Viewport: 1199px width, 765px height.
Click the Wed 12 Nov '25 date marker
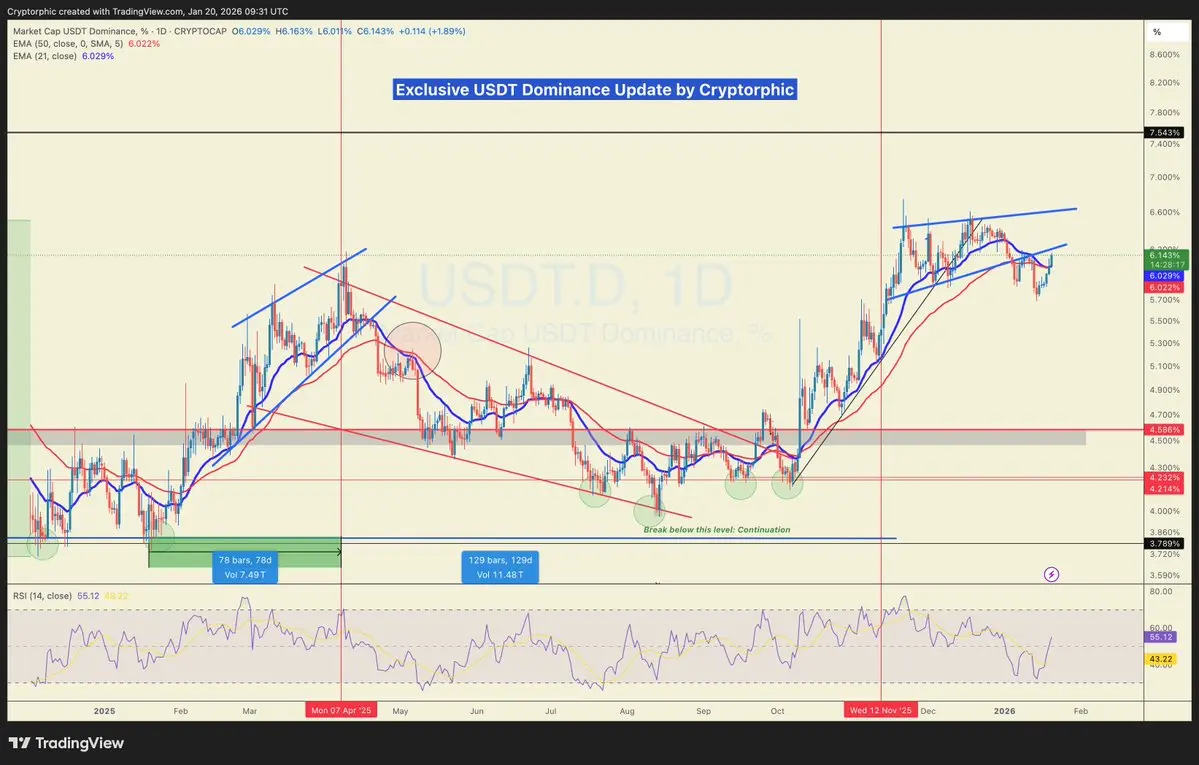881,711
